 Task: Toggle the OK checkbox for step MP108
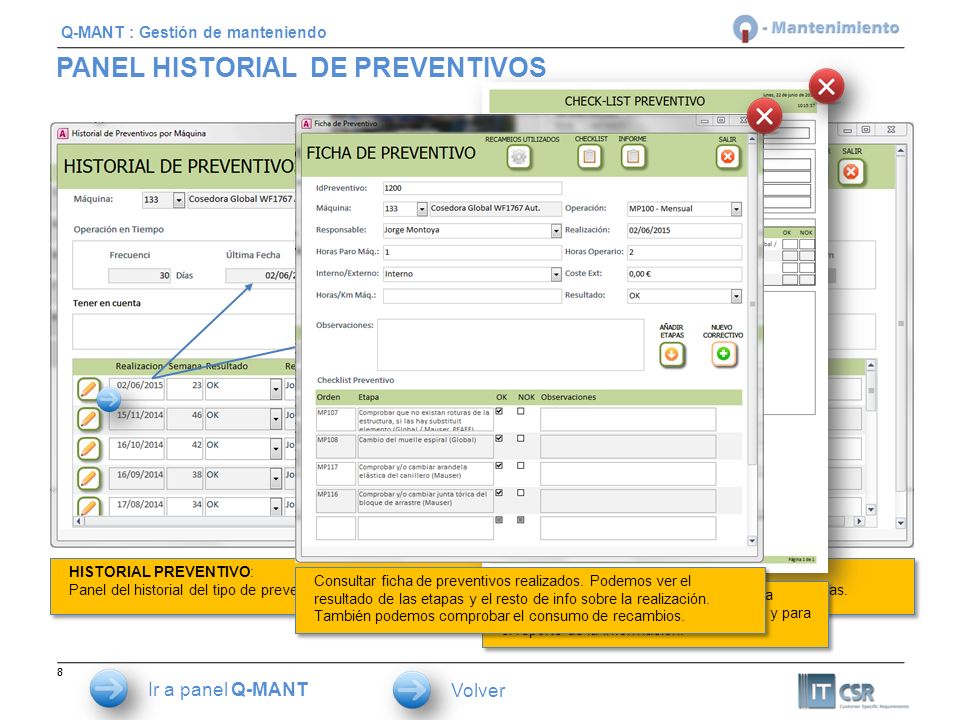pyautogui.click(x=499, y=438)
